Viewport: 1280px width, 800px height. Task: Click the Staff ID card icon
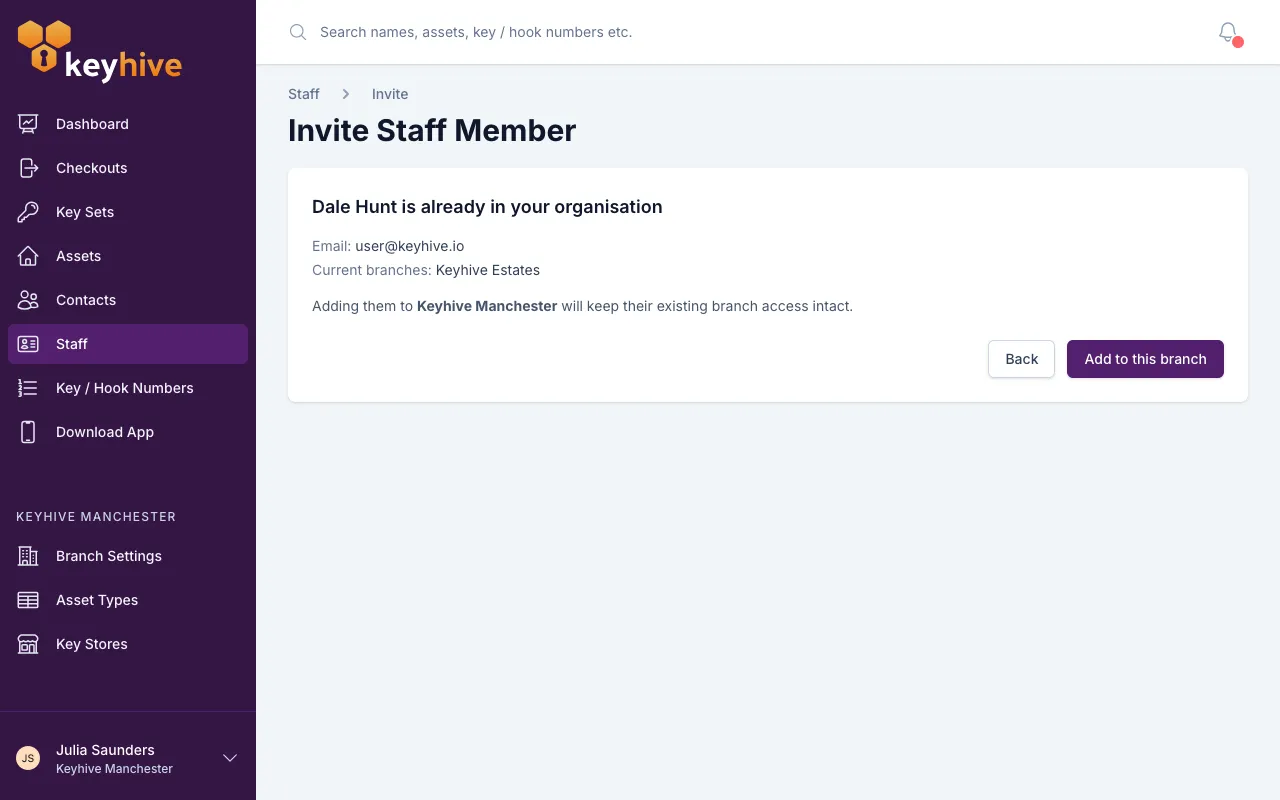pos(28,344)
